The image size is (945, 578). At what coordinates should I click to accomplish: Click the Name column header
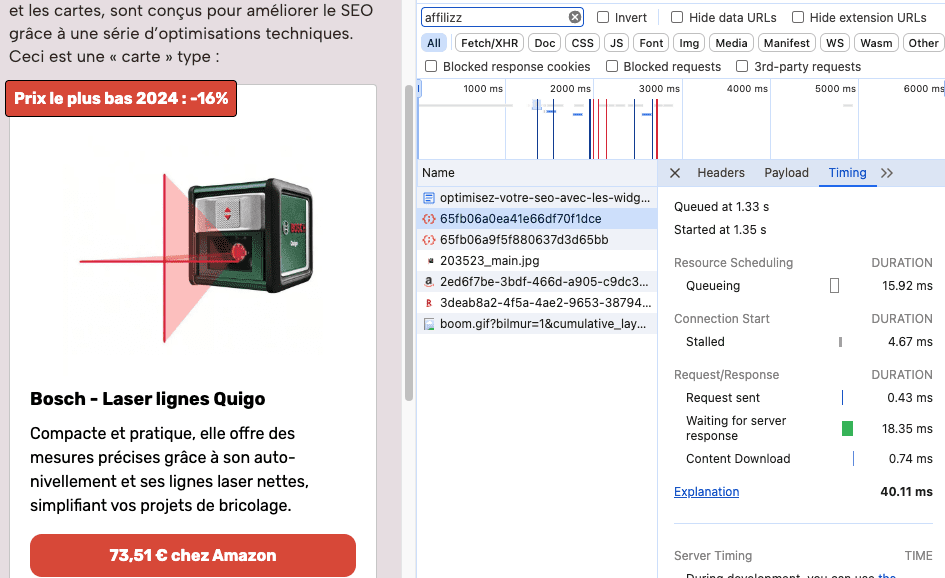[x=537, y=173]
